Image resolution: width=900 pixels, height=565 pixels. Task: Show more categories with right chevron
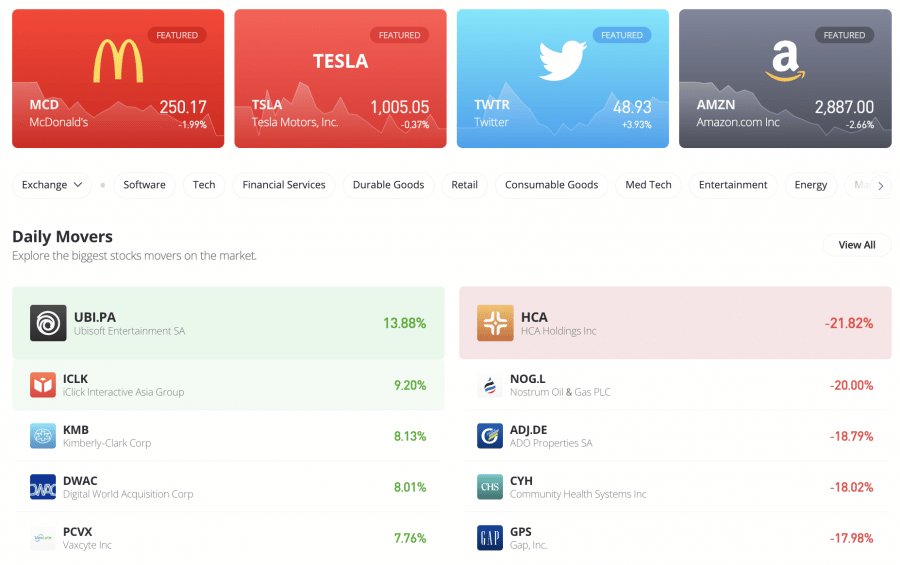click(880, 185)
